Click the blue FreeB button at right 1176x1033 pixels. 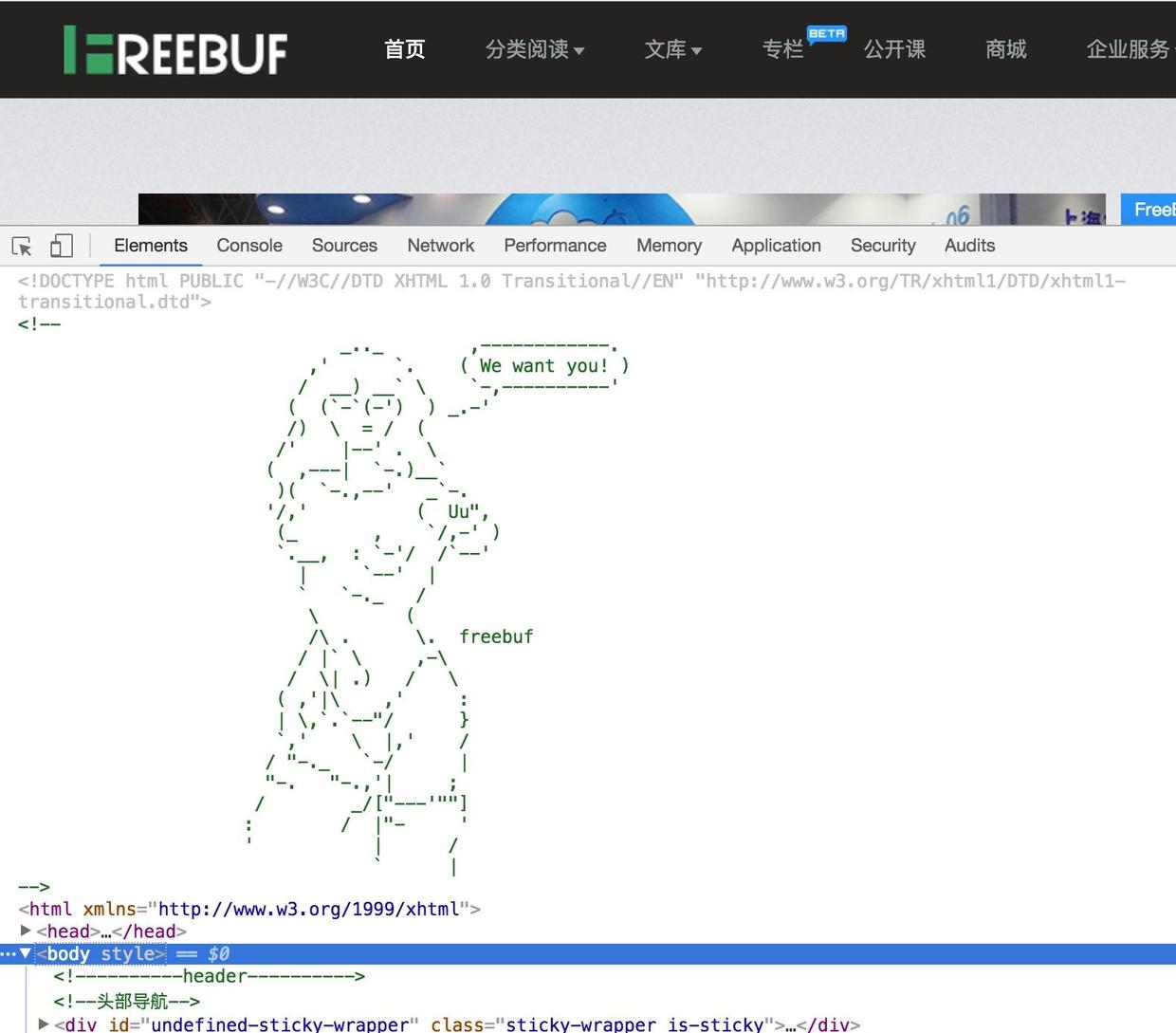tap(1148, 210)
